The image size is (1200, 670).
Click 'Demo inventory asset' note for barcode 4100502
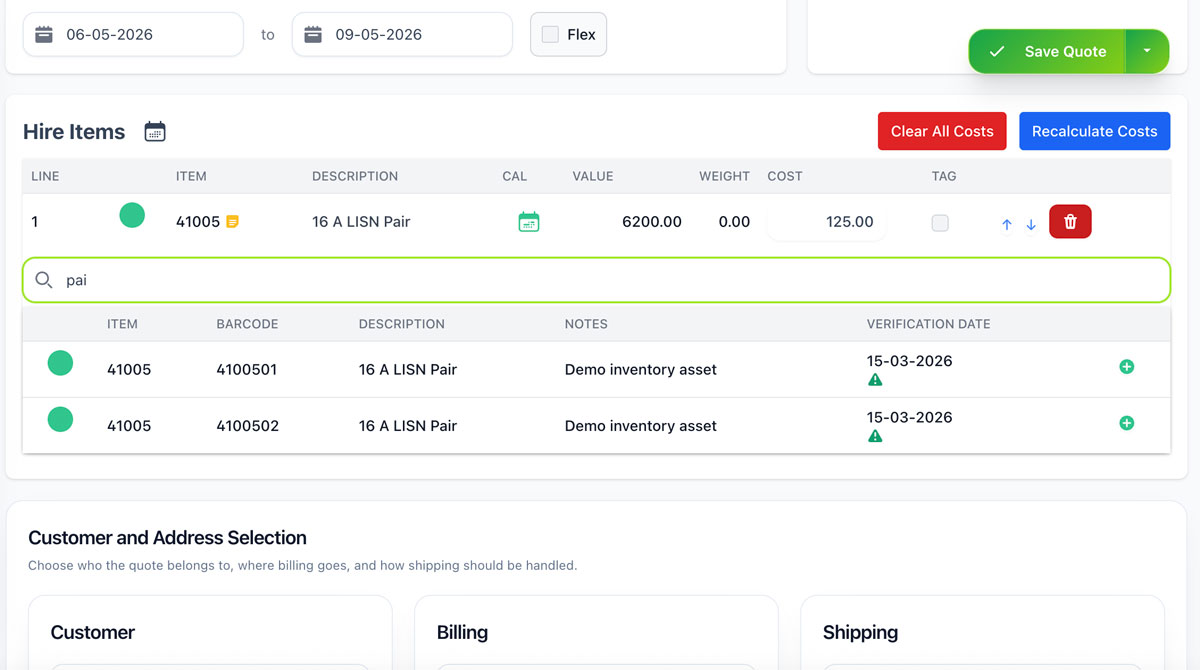coord(641,425)
